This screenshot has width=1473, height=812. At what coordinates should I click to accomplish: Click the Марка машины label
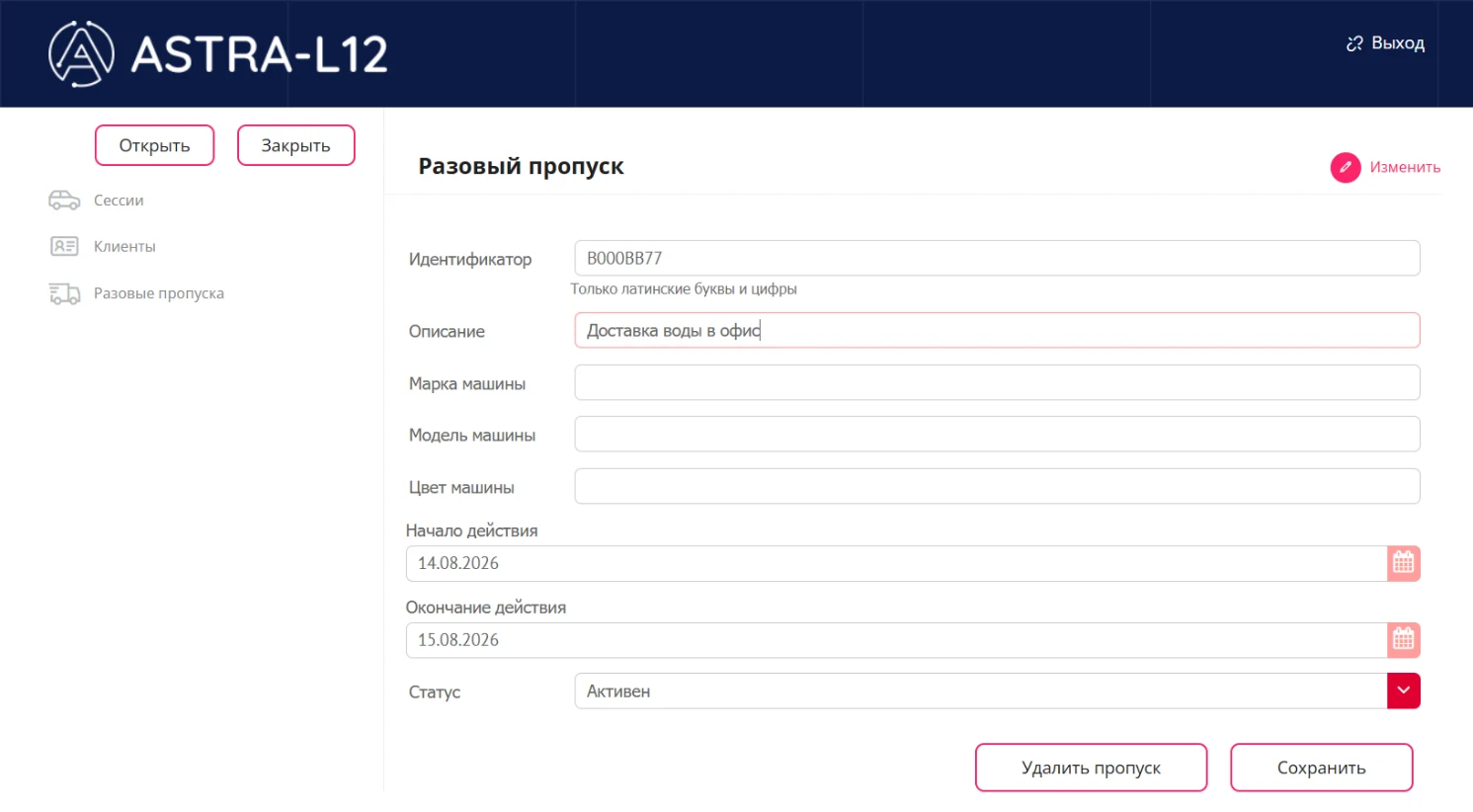tap(467, 384)
